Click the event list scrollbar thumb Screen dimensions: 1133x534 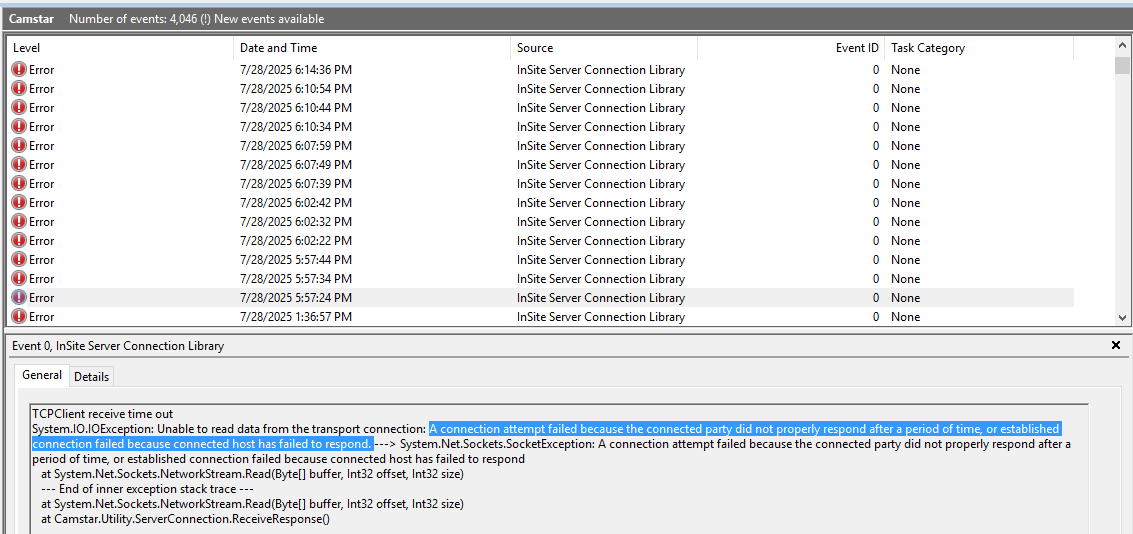click(x=1121, y=66)
